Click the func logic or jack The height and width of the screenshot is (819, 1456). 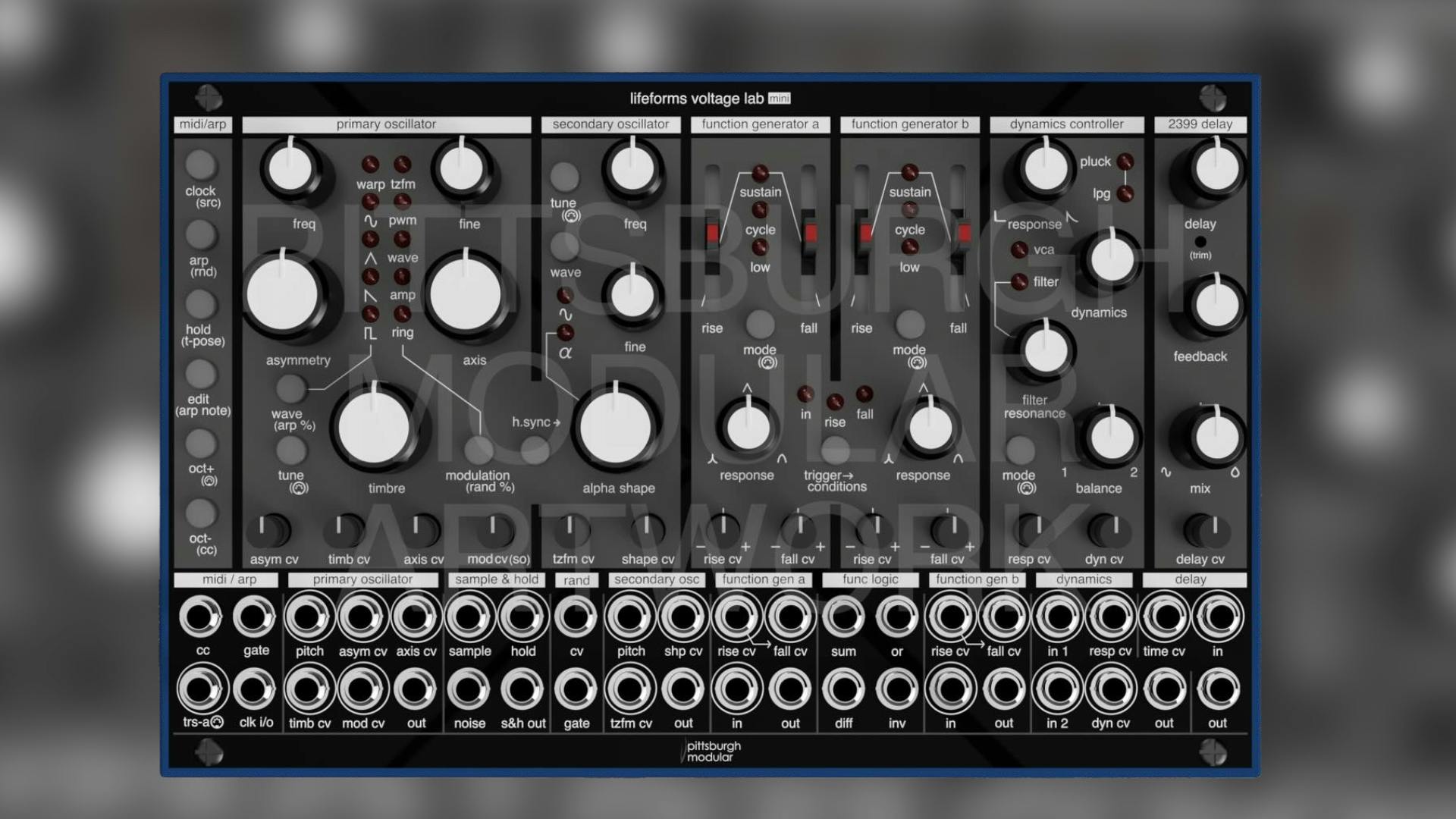(897, 617)
